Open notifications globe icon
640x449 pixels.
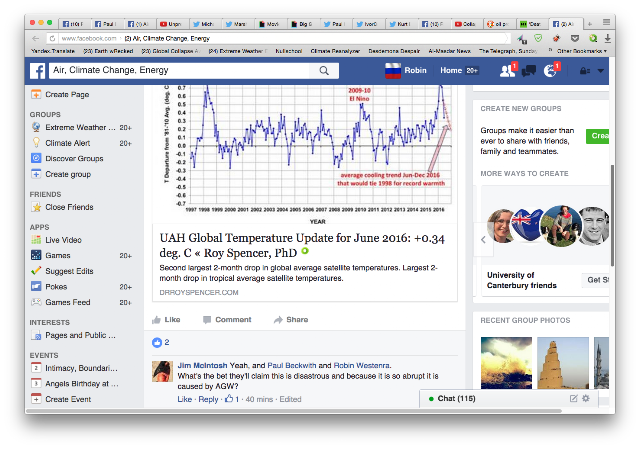coord(550,71)
